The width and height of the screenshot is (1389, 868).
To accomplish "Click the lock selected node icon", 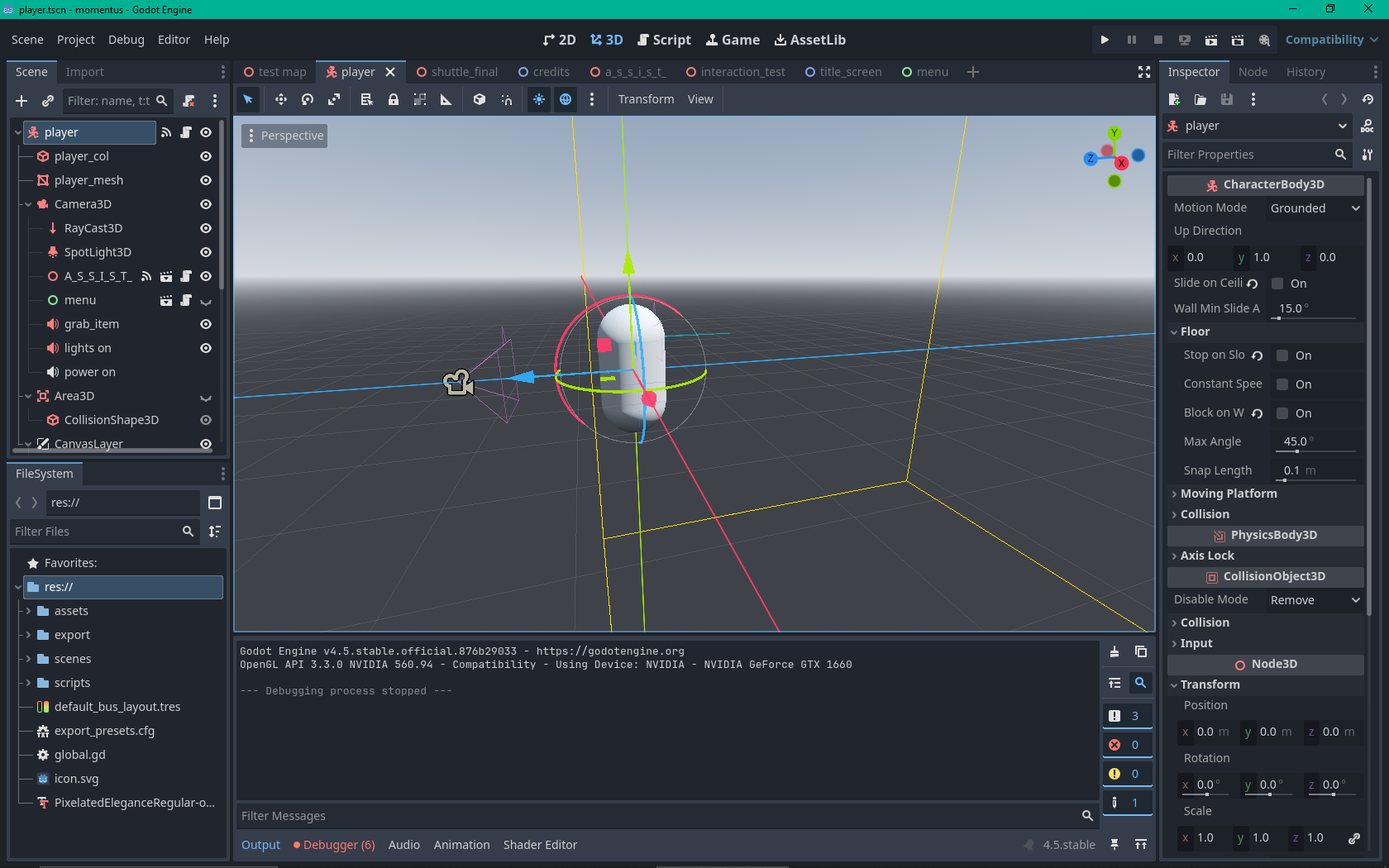I will pos(394,99).
